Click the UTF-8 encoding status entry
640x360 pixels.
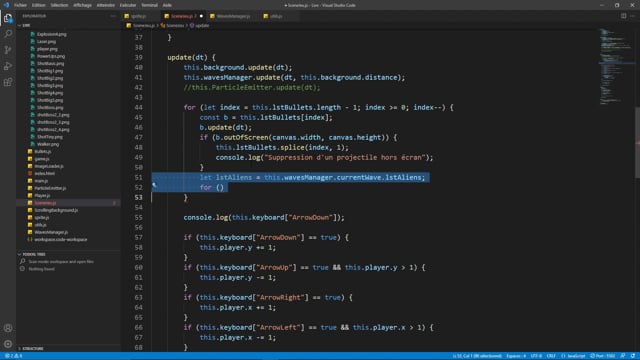coord(536,356)
